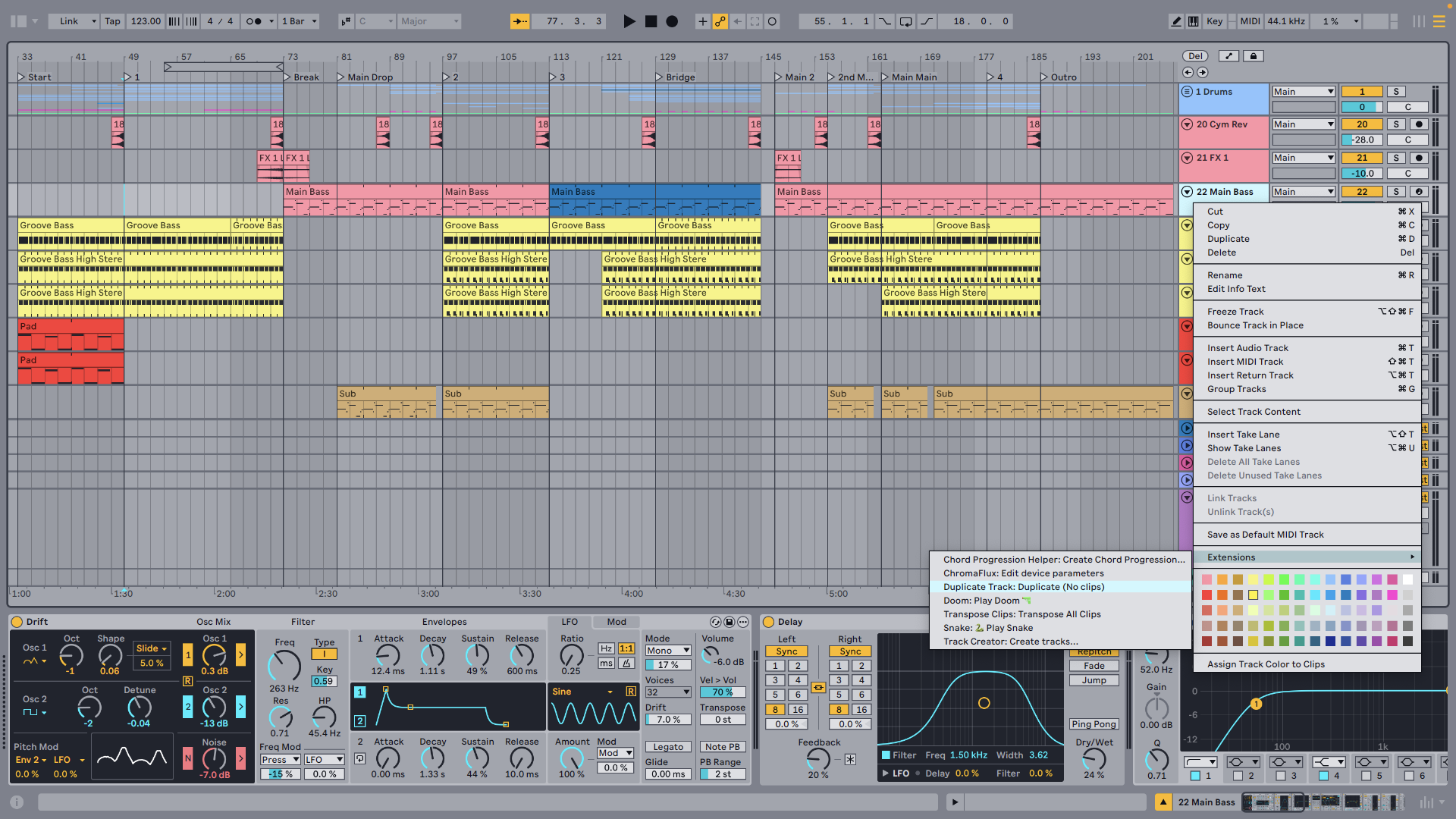Pick the white color swatch in palette
Viewport: 1456px width, 819px height.
pos(1407,579)
